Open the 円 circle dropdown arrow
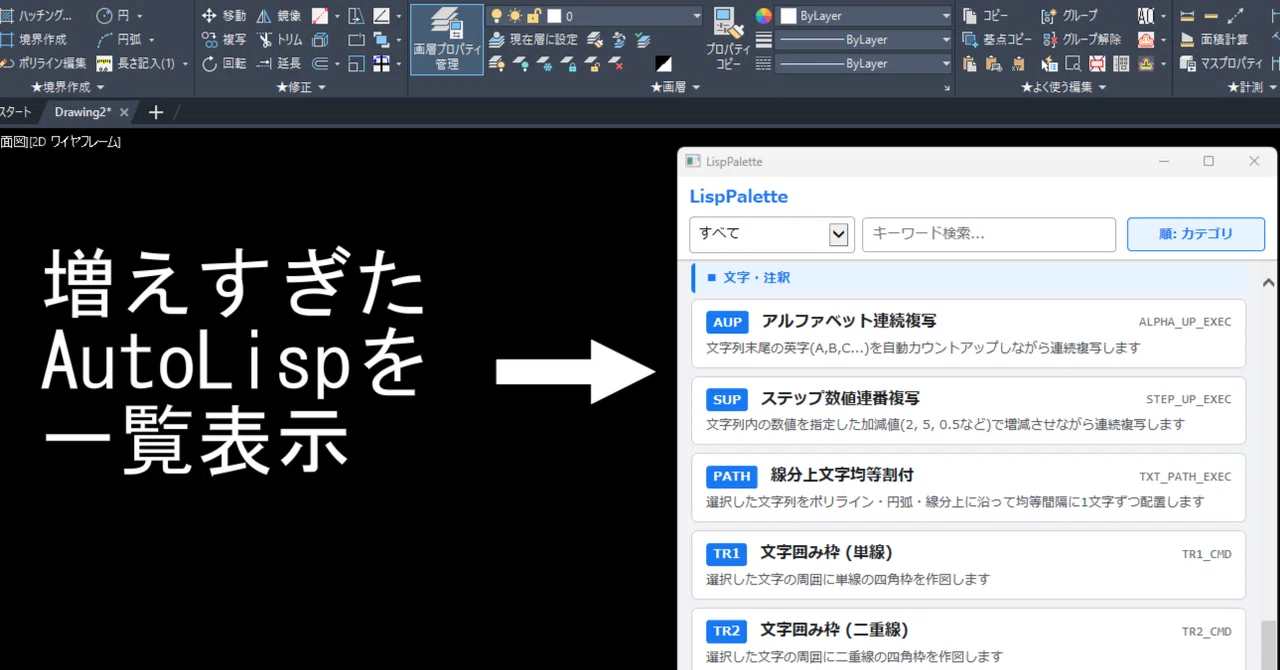Image resolution: width=1280 pixels, height=670 pixels. coord(139,16)
